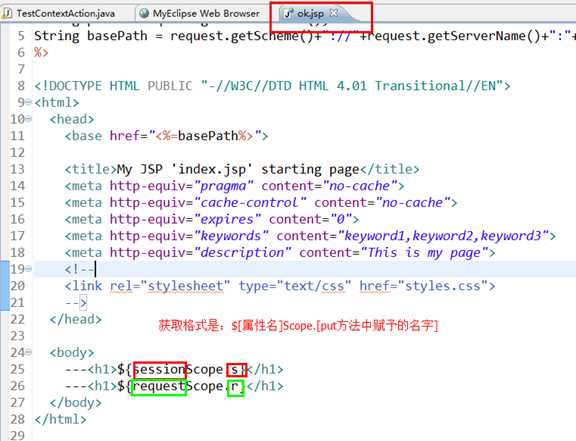The image size is (576, 441).
Task: Click the link rel="stylesheet" line
Action: (280, 286)
